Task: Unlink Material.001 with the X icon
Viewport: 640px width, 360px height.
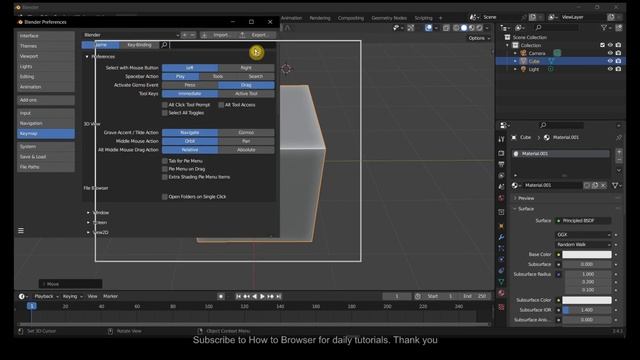Action: (603, 185)
